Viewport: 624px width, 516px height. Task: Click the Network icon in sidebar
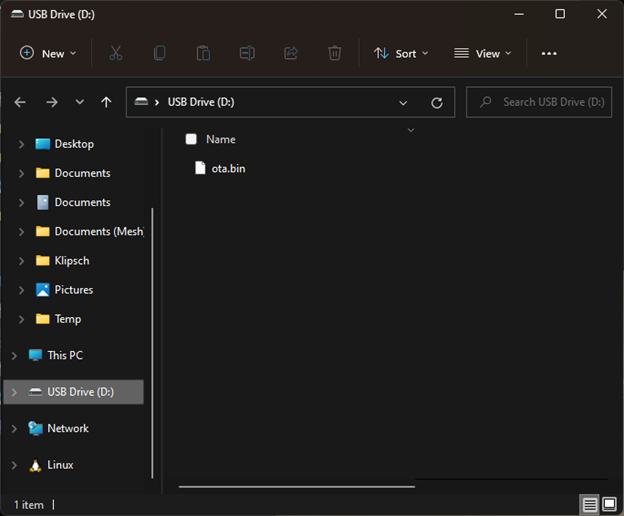coord(35,428)
